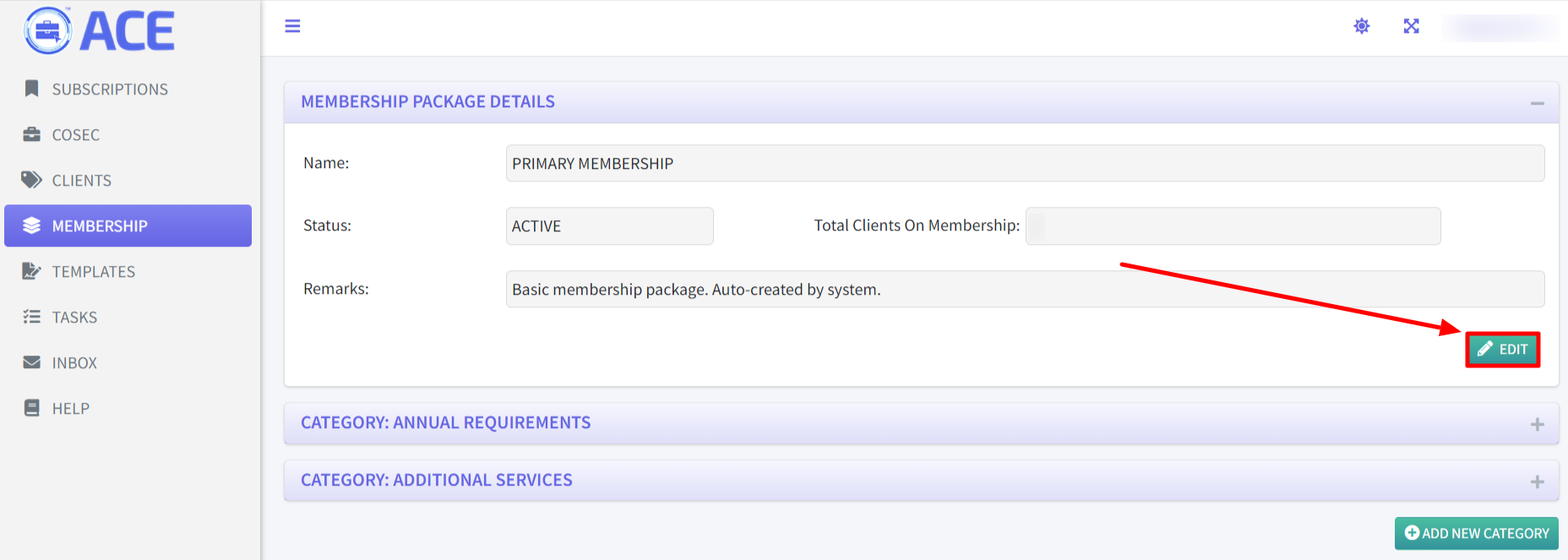Click the Status field showing Active
Screen dimensions: 1568x560
609,226
